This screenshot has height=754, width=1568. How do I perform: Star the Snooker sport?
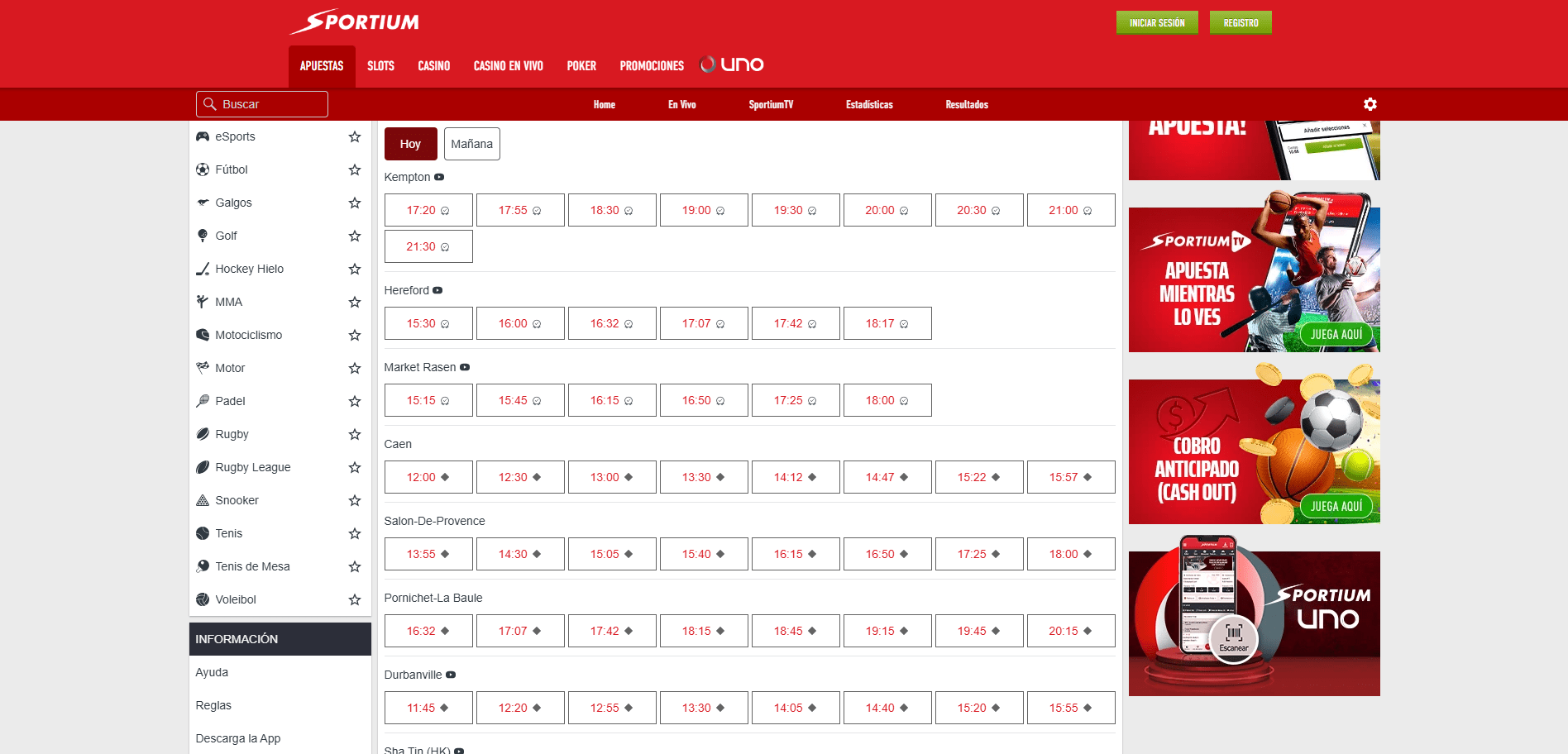pos(355,500)
